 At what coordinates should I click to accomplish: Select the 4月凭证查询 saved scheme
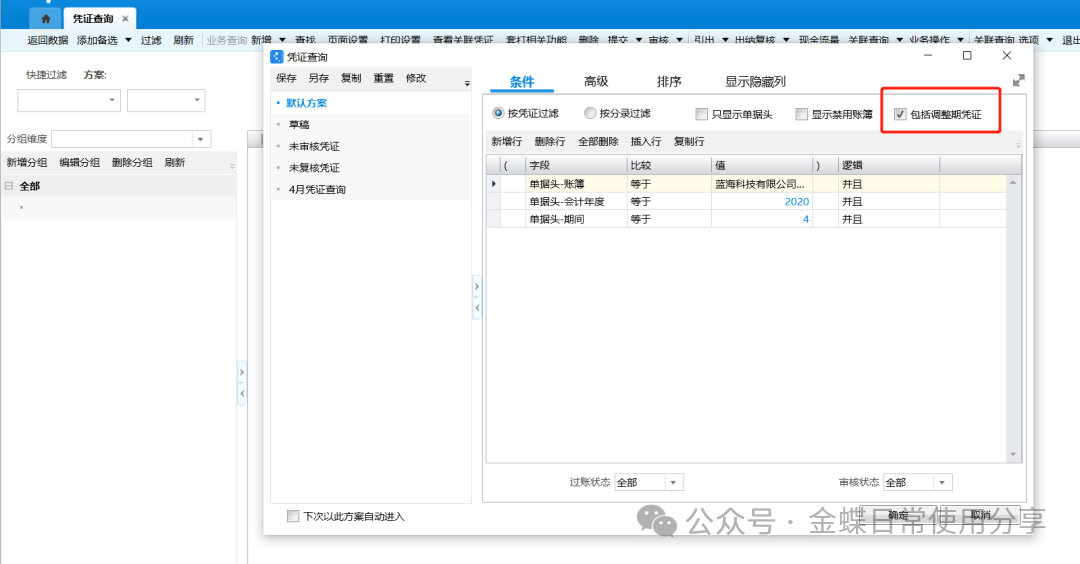pos(317,189)
